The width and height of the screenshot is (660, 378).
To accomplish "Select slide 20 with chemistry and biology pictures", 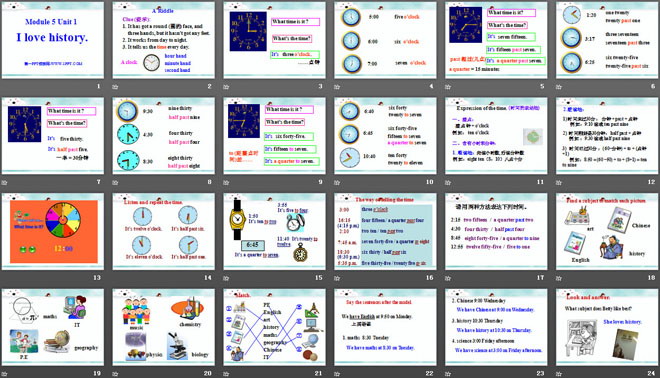I will 163,327.
